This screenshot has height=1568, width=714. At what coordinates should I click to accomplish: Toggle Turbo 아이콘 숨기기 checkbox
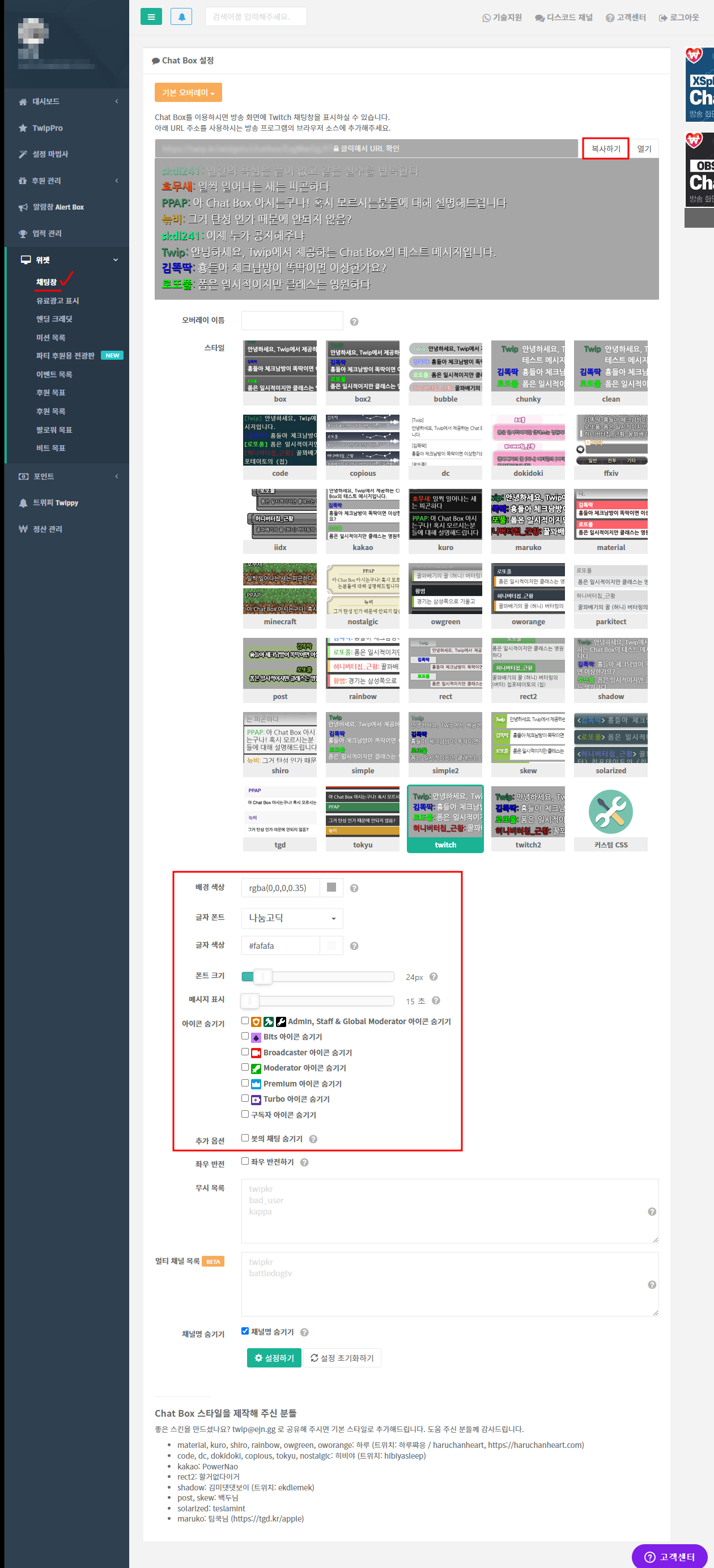pos(245,1097)
